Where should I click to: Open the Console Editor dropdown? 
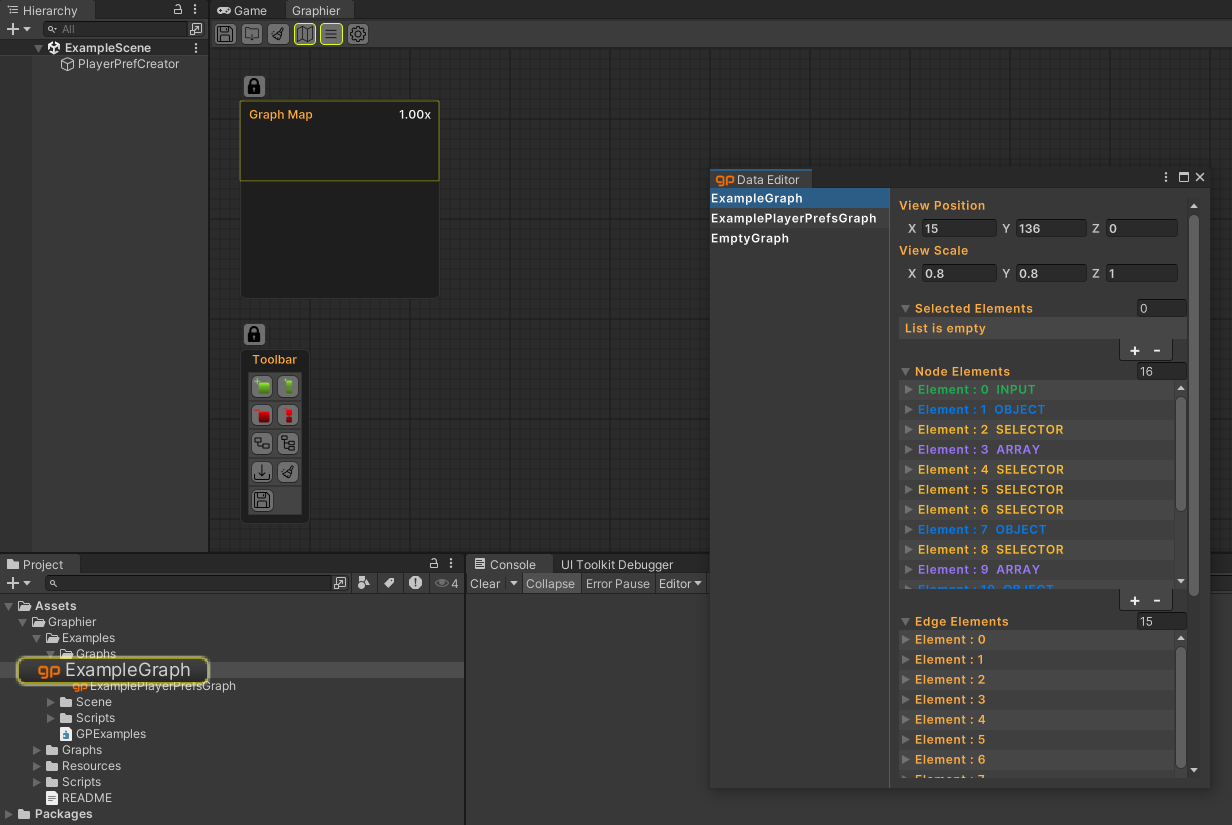coord(680,584)
